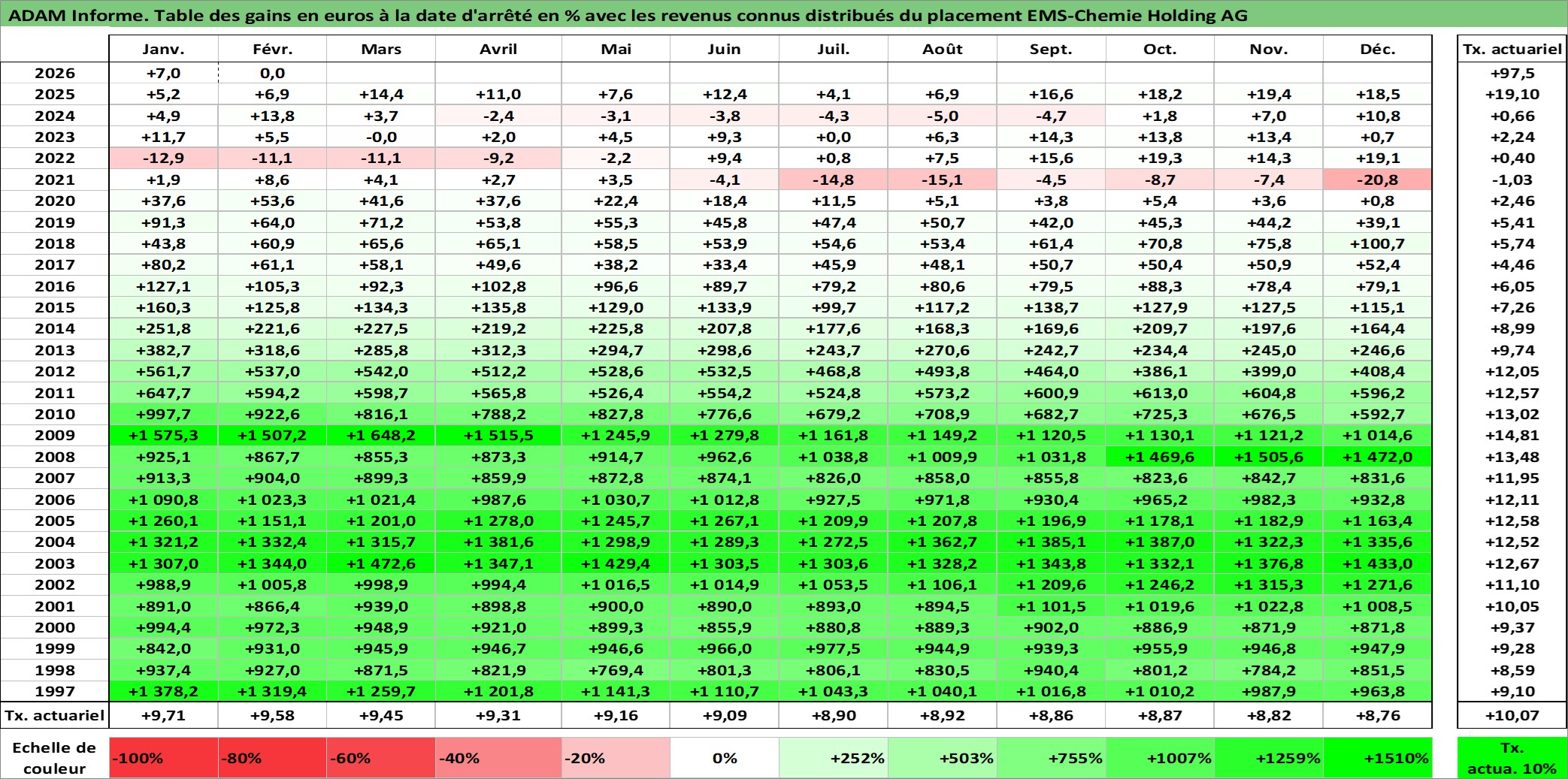Select the Juin column header

725,49
